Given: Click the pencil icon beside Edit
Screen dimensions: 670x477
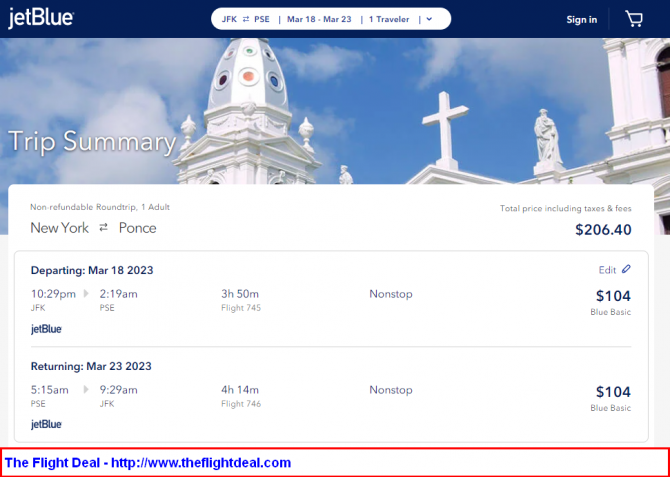Looking at the screenshot, I should coord(626,269).
